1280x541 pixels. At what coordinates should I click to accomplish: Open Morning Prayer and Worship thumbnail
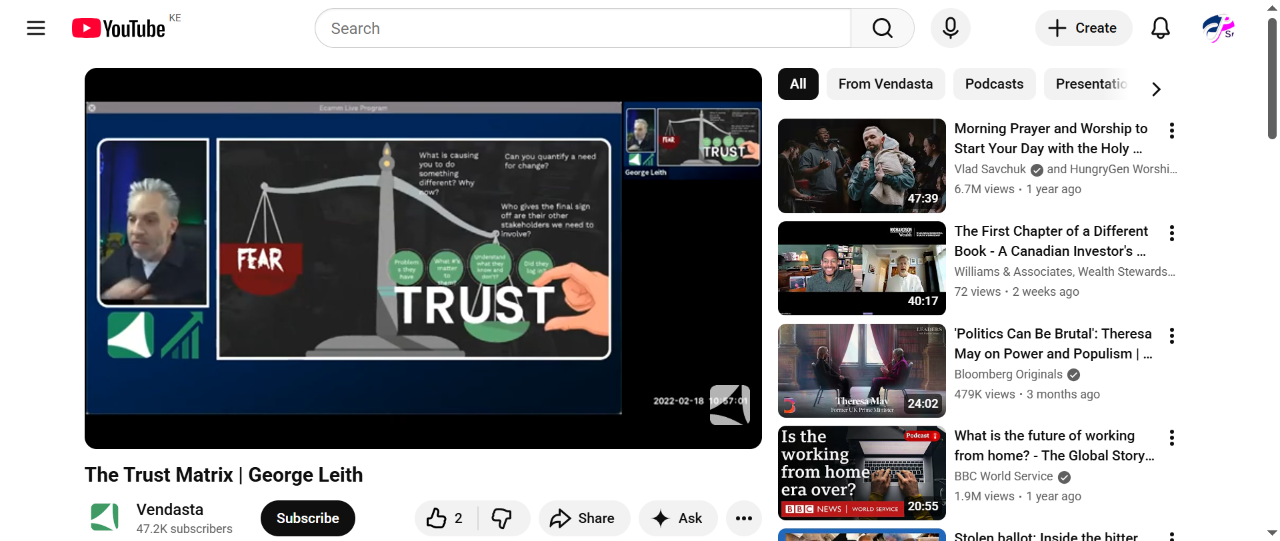click(x=862, y=166)
